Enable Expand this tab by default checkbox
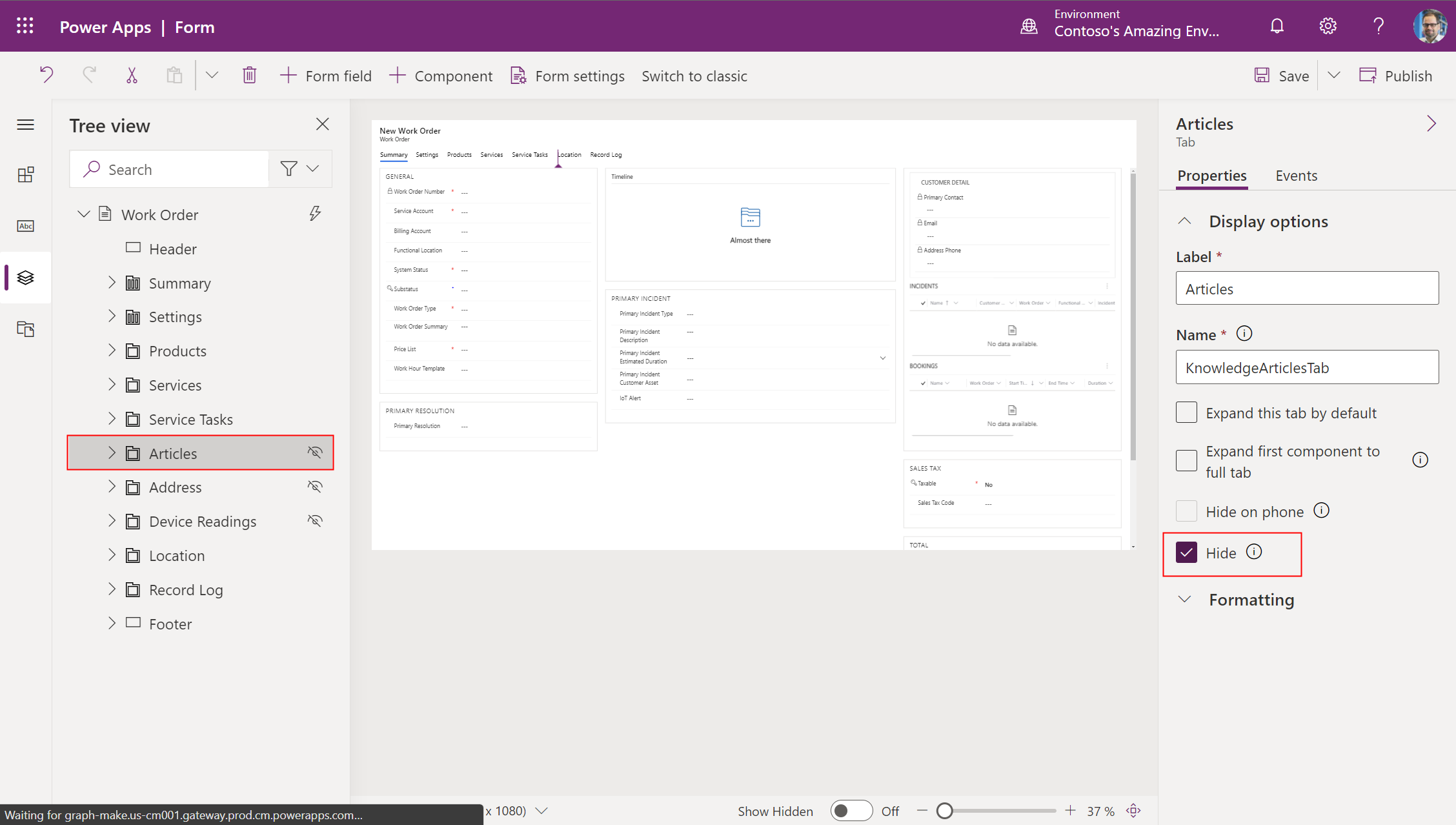 point(1187,412)
